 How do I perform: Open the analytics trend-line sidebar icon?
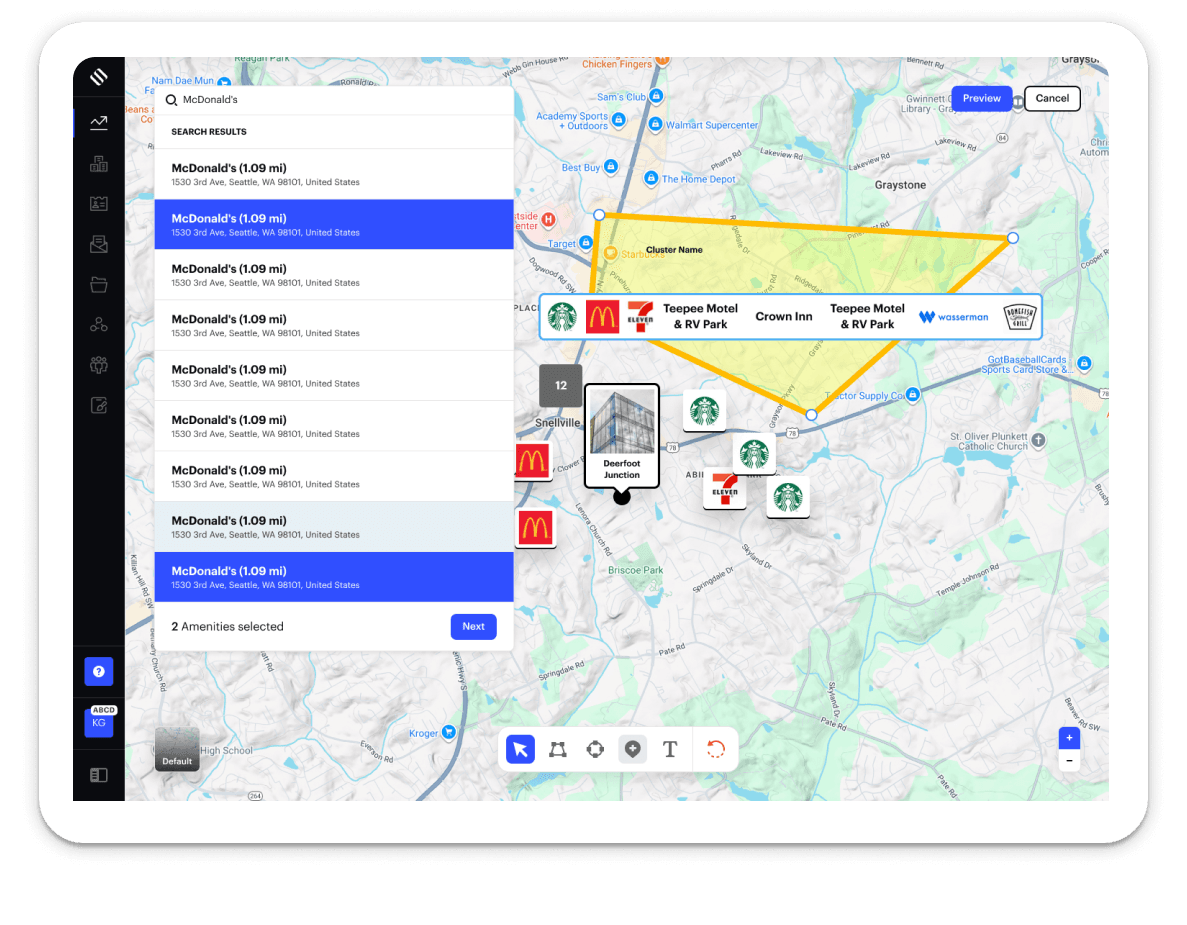98,123
